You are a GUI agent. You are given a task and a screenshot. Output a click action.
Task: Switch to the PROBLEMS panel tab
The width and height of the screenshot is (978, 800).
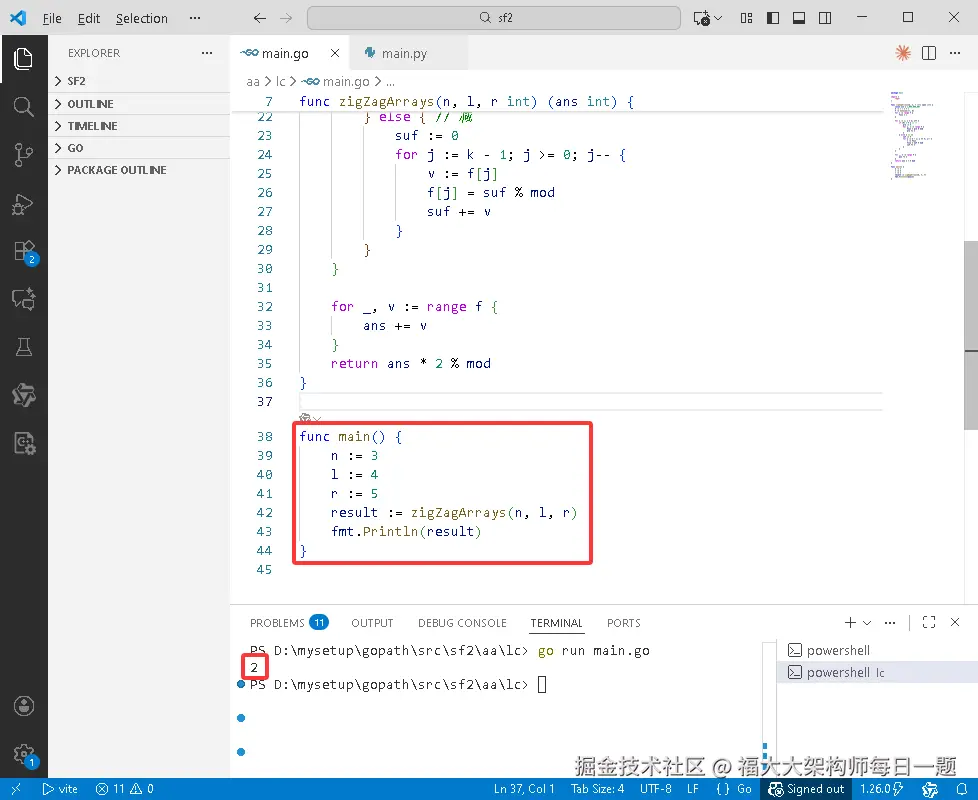click(289, 622)
